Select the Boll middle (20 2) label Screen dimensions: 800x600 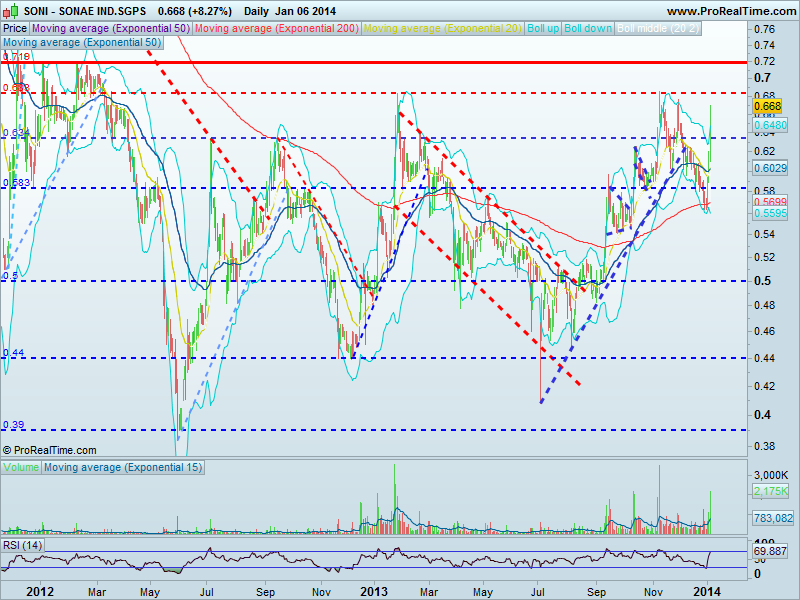pos(658,29)
